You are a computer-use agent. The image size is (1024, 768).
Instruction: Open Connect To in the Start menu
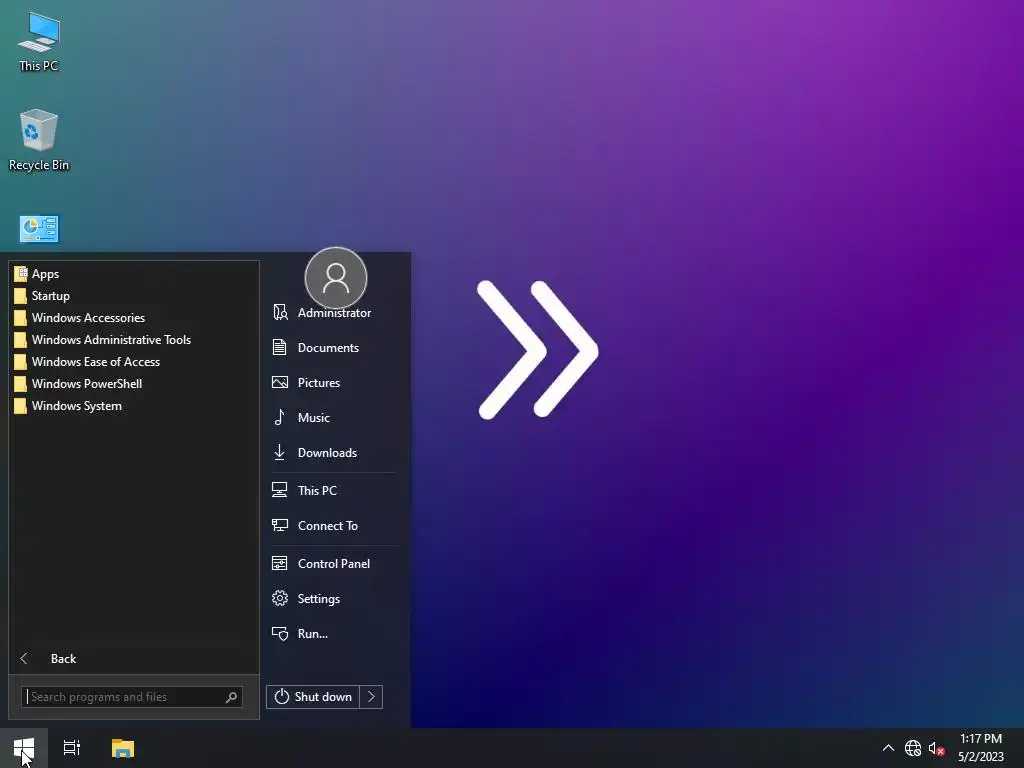point(332,526)
